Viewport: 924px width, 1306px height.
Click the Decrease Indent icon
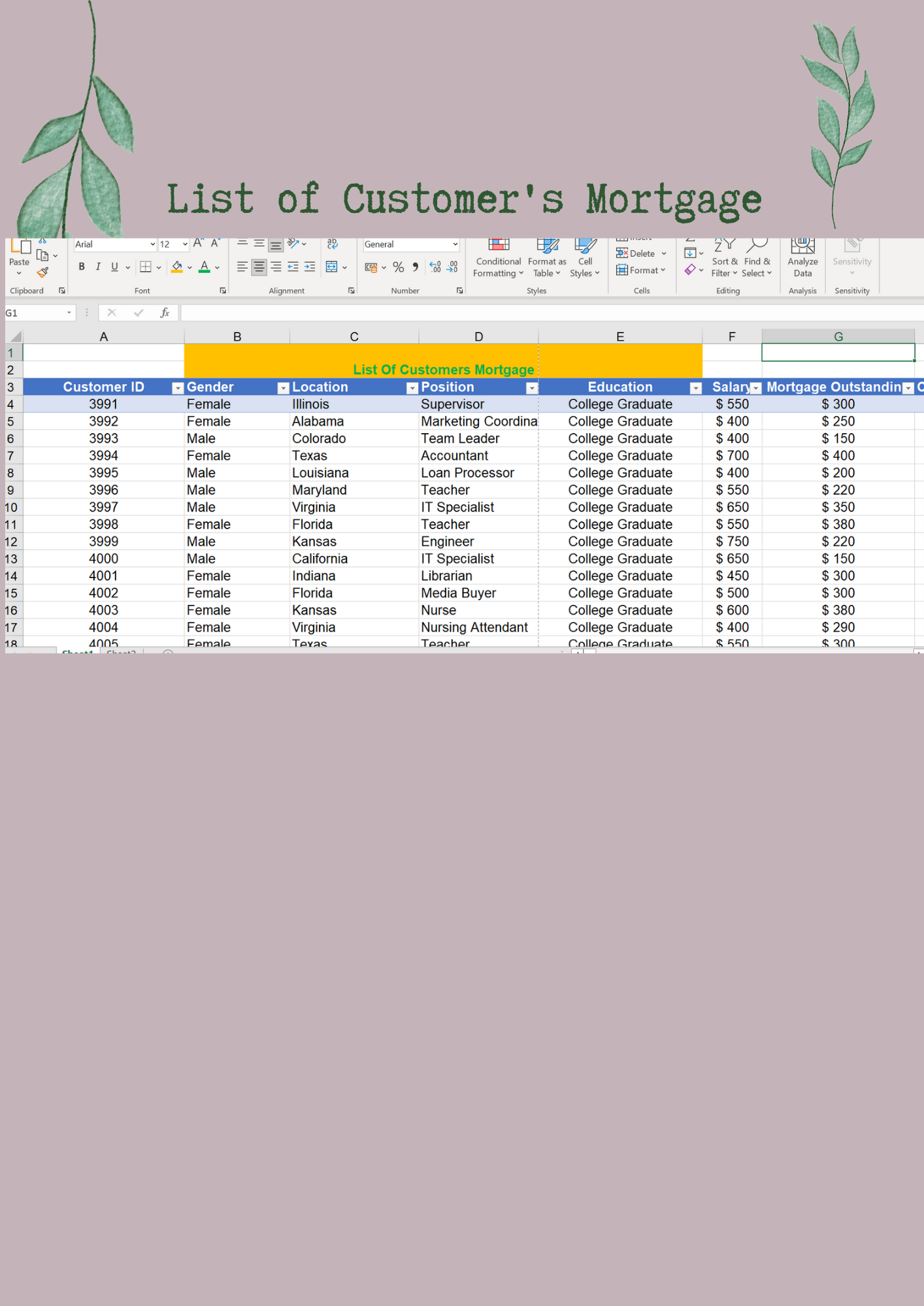pos(293,267)
